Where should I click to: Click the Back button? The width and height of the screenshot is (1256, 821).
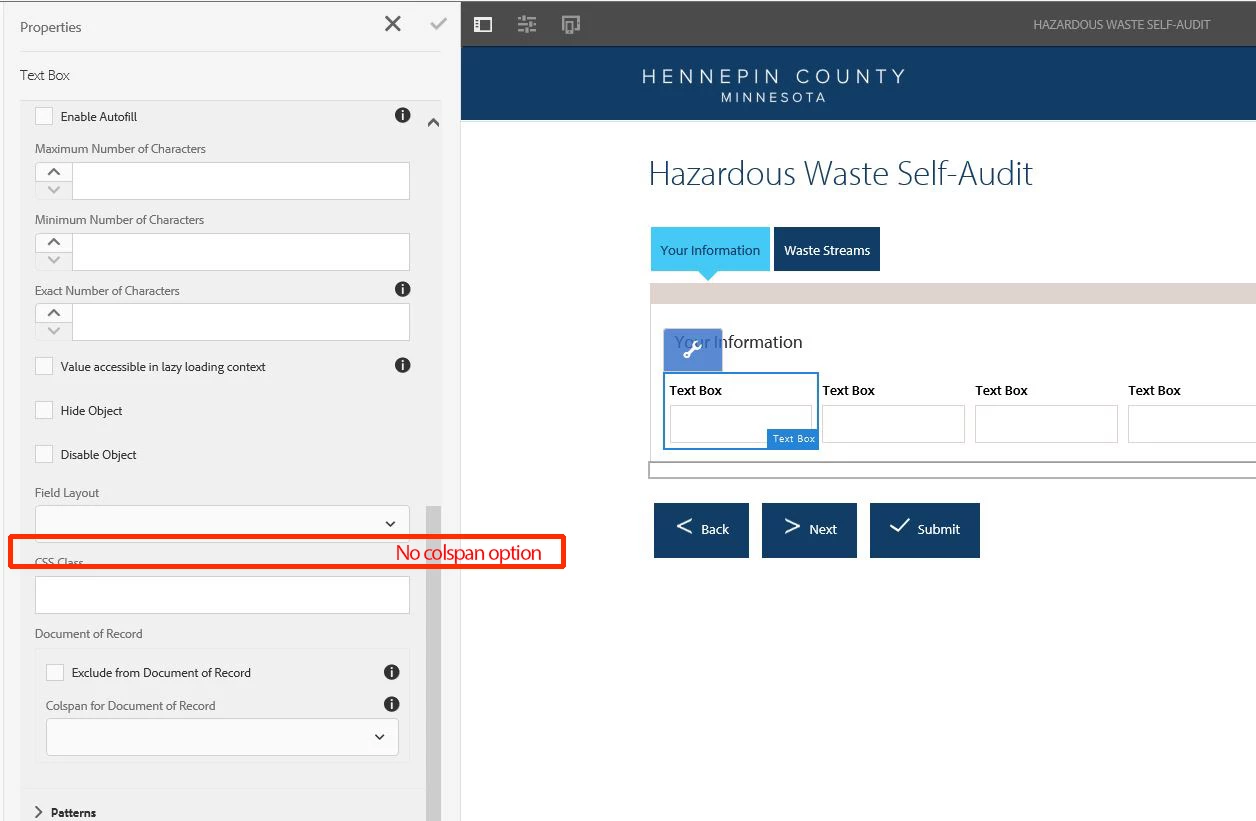pos(701,530)
